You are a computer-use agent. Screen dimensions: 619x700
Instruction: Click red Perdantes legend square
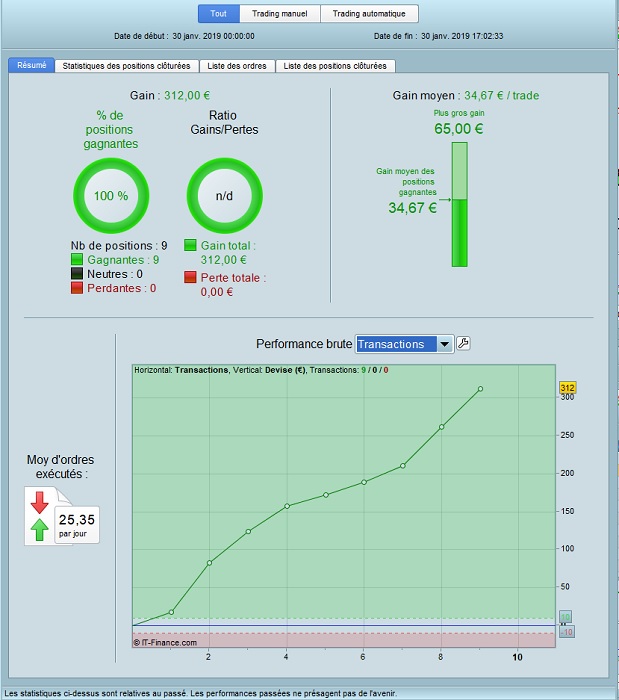[x=77, y=288]
